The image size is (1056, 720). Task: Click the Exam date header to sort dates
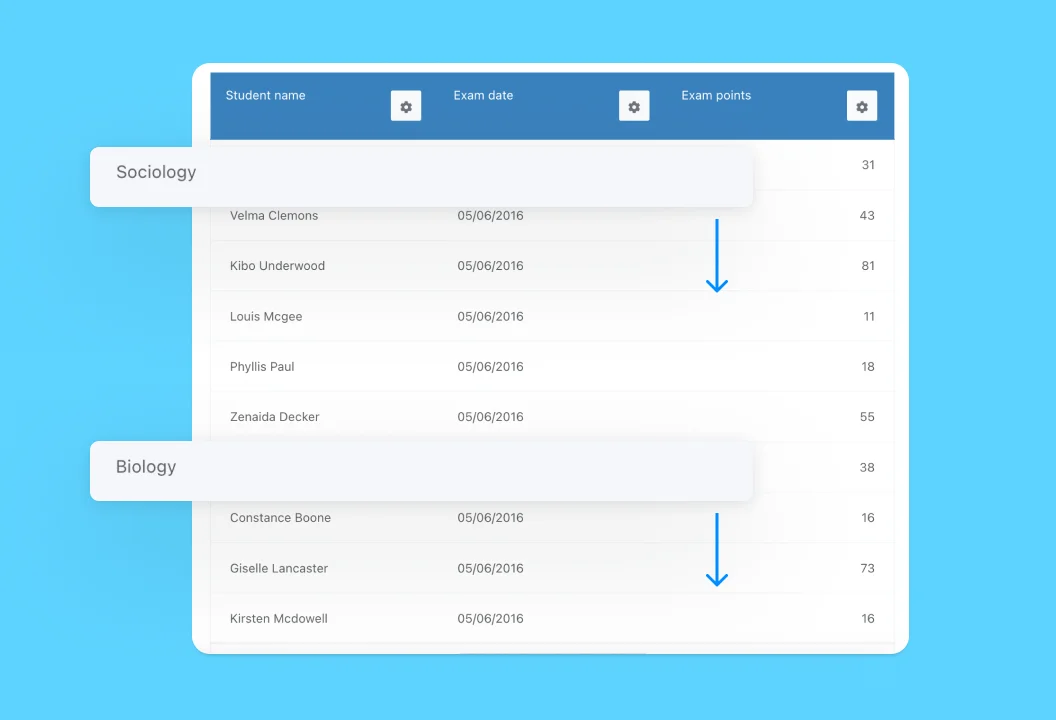(x=483, y=95)
